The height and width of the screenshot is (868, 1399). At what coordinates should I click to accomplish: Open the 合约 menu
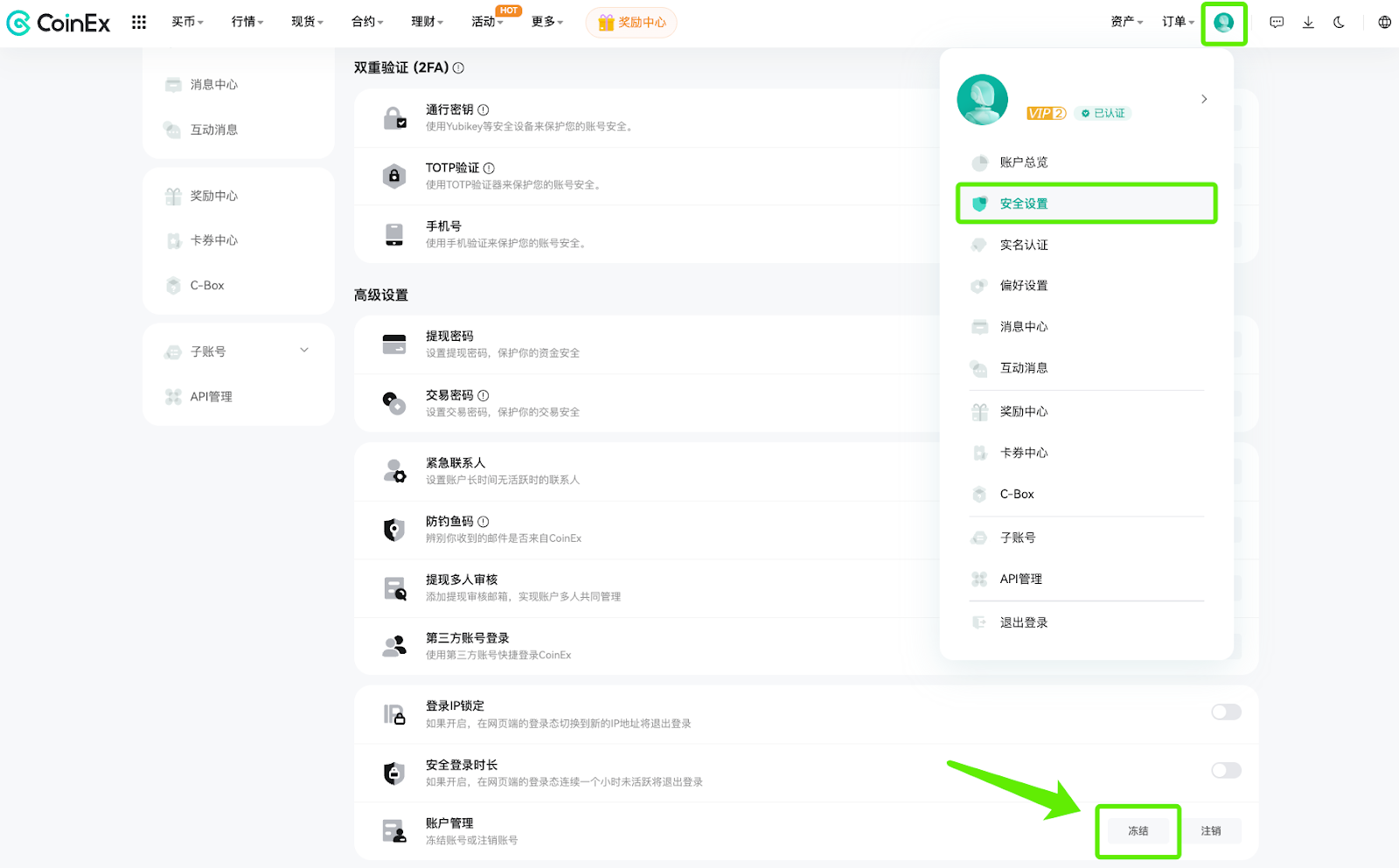click(x=366, y=22)
